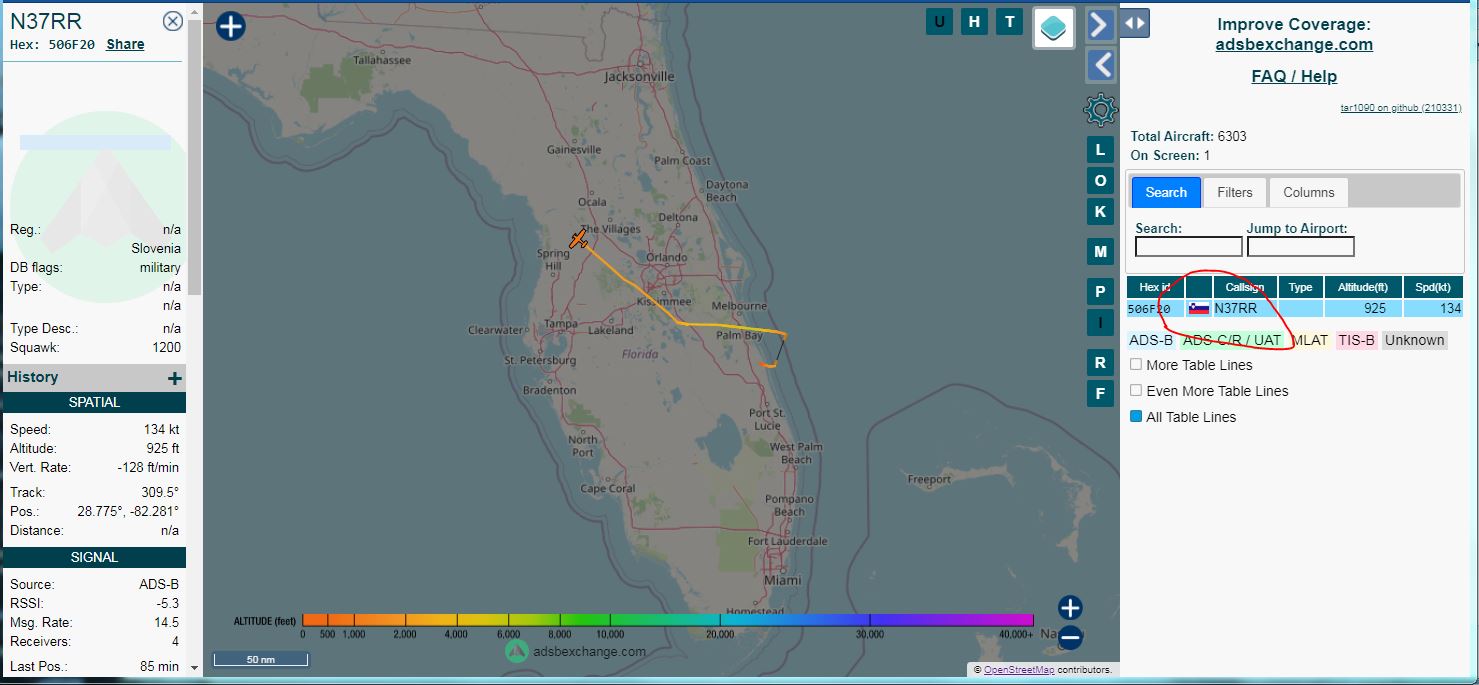1479x685 pixels.
Task: Open the FAQ / Help link
Action: pyautogui.click(x=1294, y=76)
